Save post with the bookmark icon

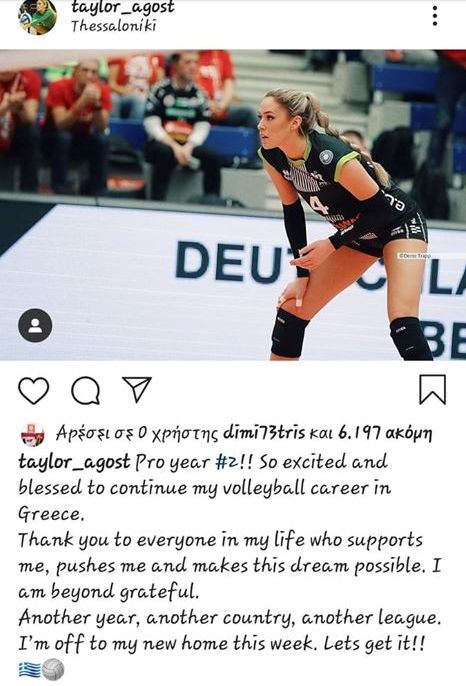click(x=432, y=389)
